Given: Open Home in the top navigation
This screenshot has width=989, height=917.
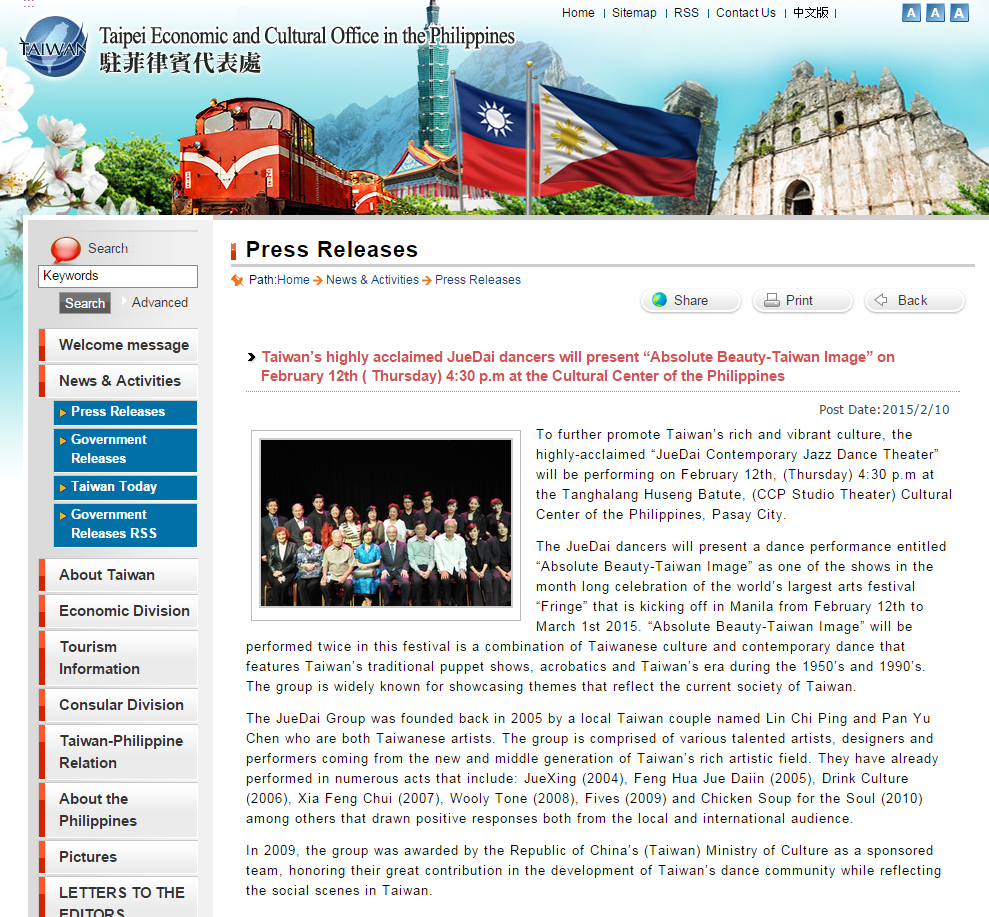Looking at the screenshot, I should pyautogui.click(x=578, y=13).
